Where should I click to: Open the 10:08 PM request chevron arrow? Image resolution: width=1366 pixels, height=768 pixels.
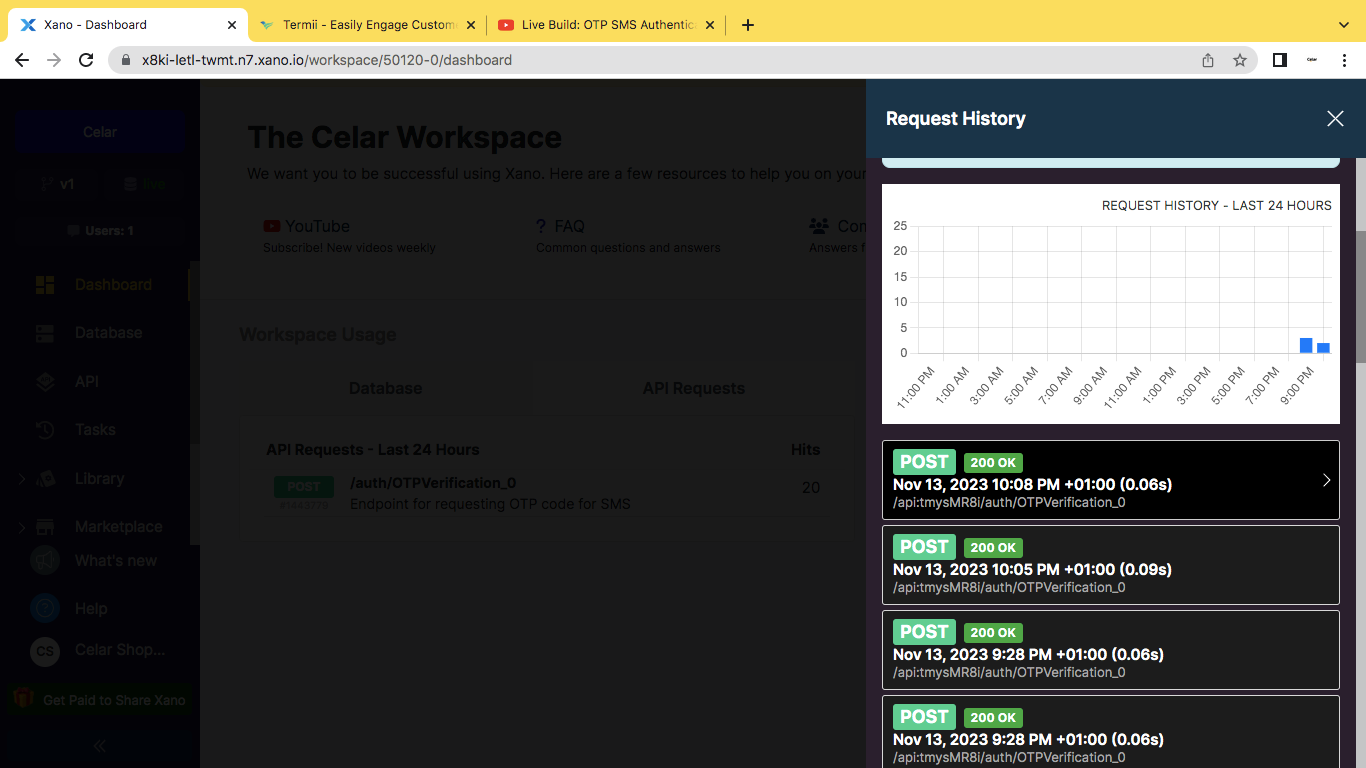[x=1327, y=480]
